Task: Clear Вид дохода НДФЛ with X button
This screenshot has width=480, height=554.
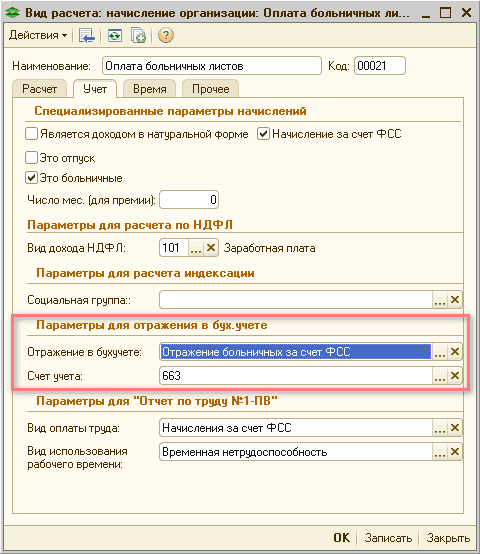Action: click(211, 248)
